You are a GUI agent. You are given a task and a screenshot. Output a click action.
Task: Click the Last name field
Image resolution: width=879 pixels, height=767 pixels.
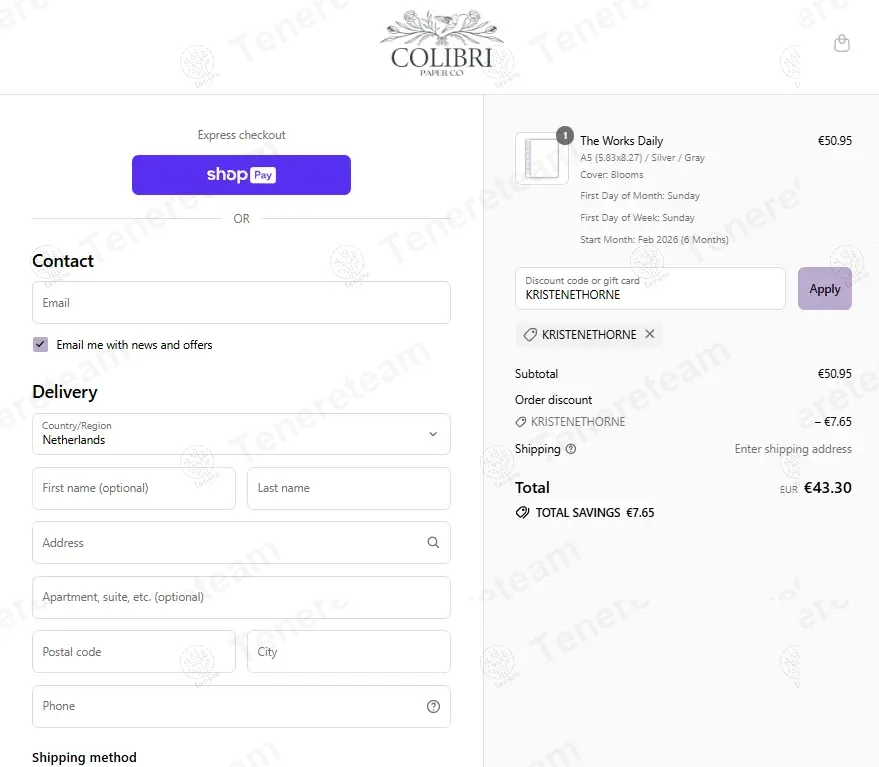pyautogui.click(x=348, y=489)
